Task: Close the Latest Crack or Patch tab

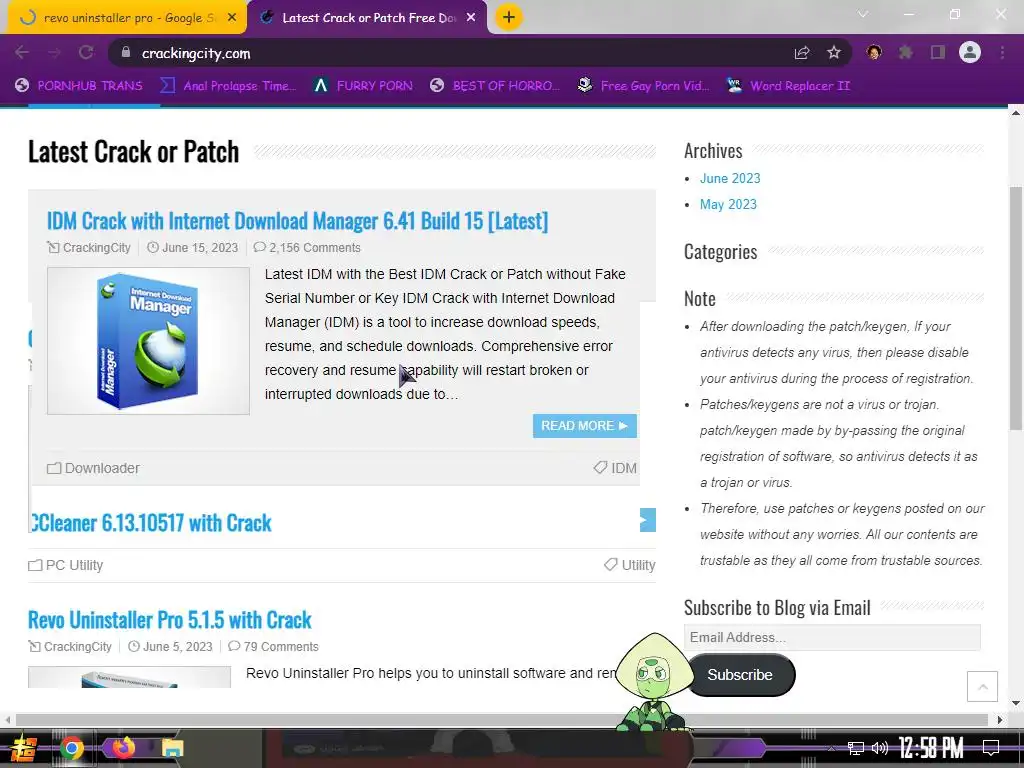Action: 471,18
